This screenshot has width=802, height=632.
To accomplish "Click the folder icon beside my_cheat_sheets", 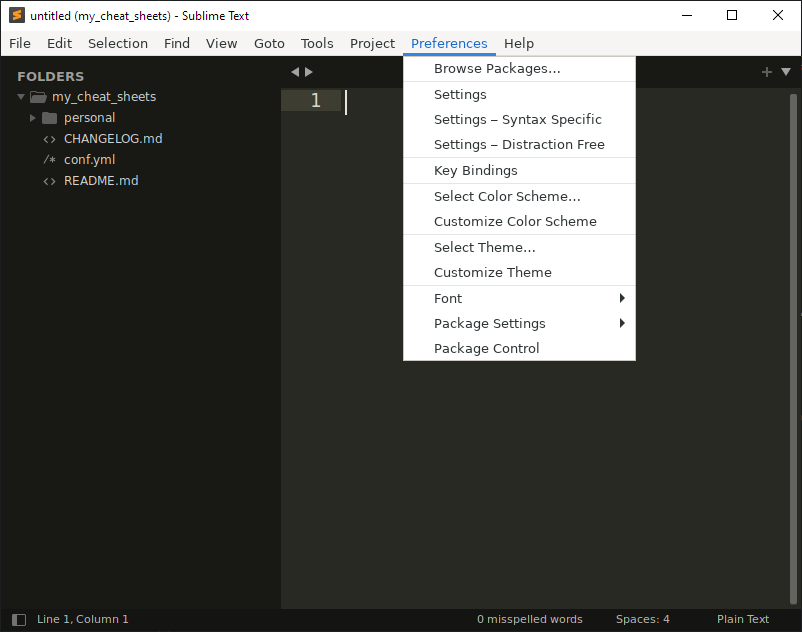I will pos(37,96).
